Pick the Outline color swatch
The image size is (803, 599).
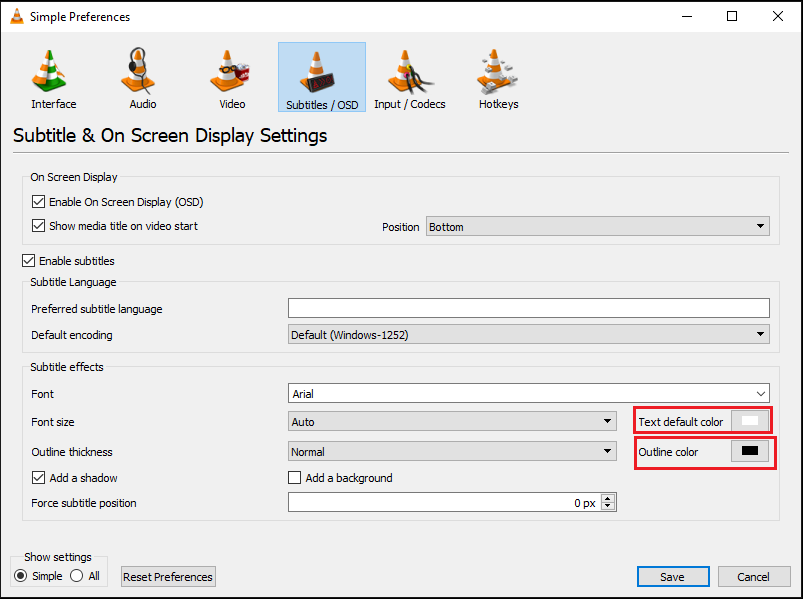pyautogui.click(x=750, y=451)
